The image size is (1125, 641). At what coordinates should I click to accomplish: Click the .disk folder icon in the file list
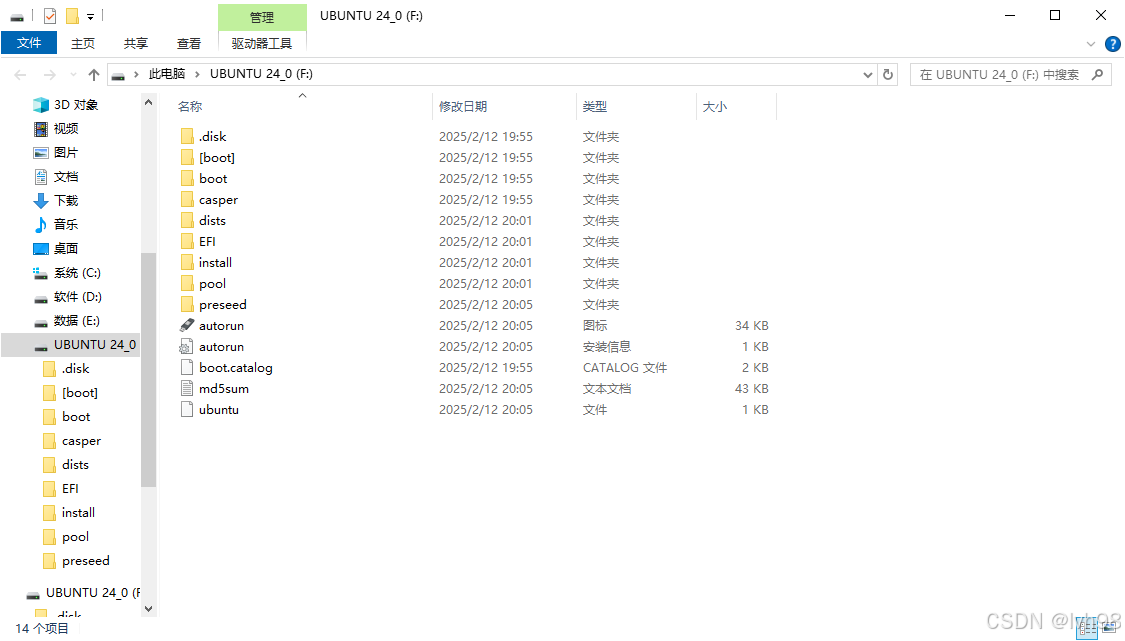pos(187,136)
